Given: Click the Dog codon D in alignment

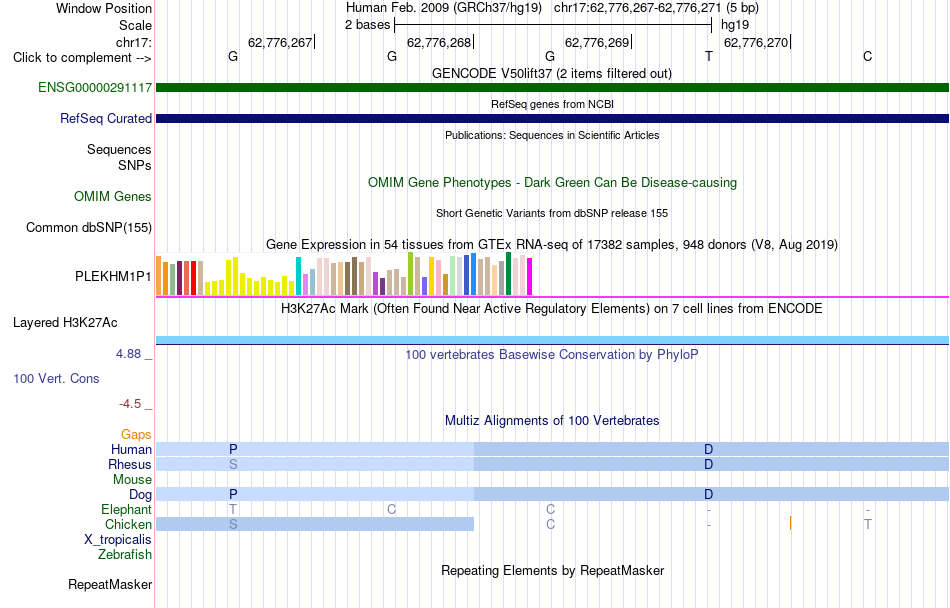Looking at the screenshot, I should click(708, 494).
